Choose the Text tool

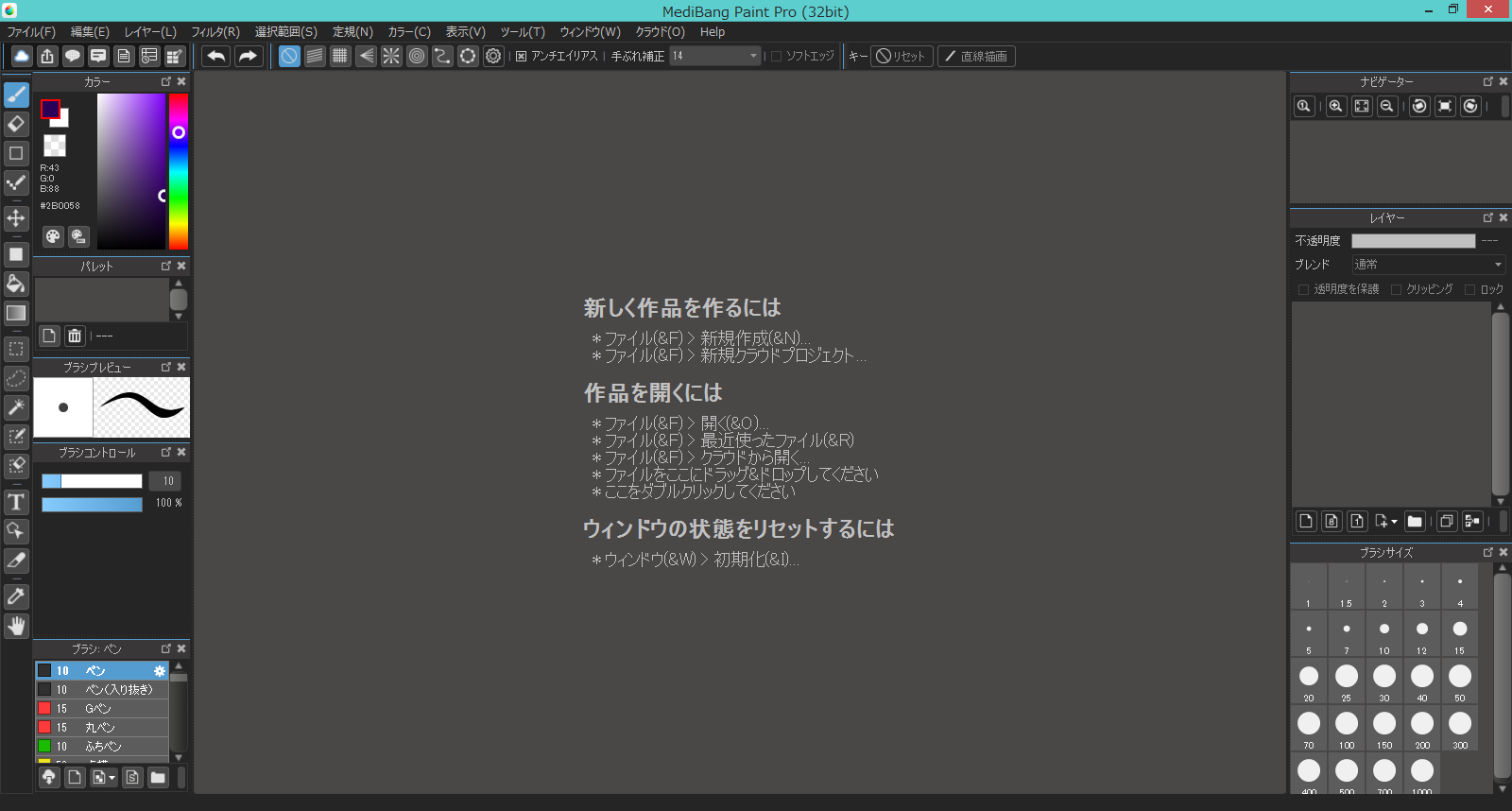pyautogui.click(x=16, y=502)
